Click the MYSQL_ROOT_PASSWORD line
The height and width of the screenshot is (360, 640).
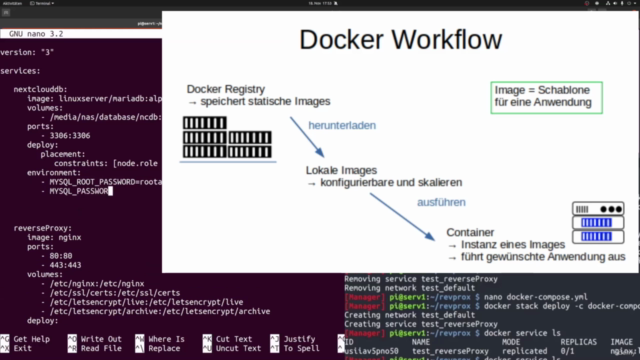coord(101,182)
